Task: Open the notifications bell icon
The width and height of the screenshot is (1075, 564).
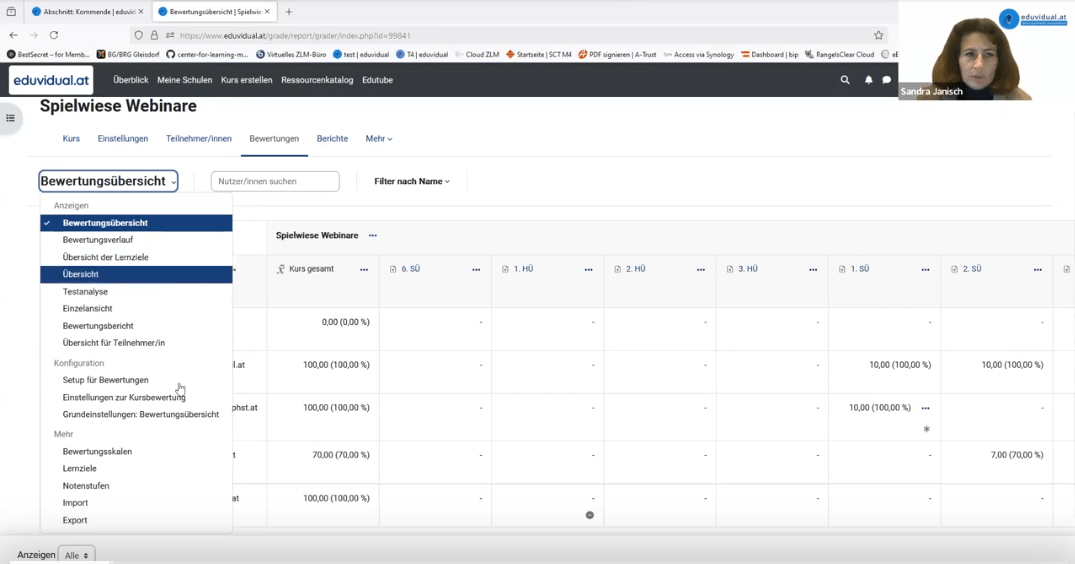Action: 868,80
